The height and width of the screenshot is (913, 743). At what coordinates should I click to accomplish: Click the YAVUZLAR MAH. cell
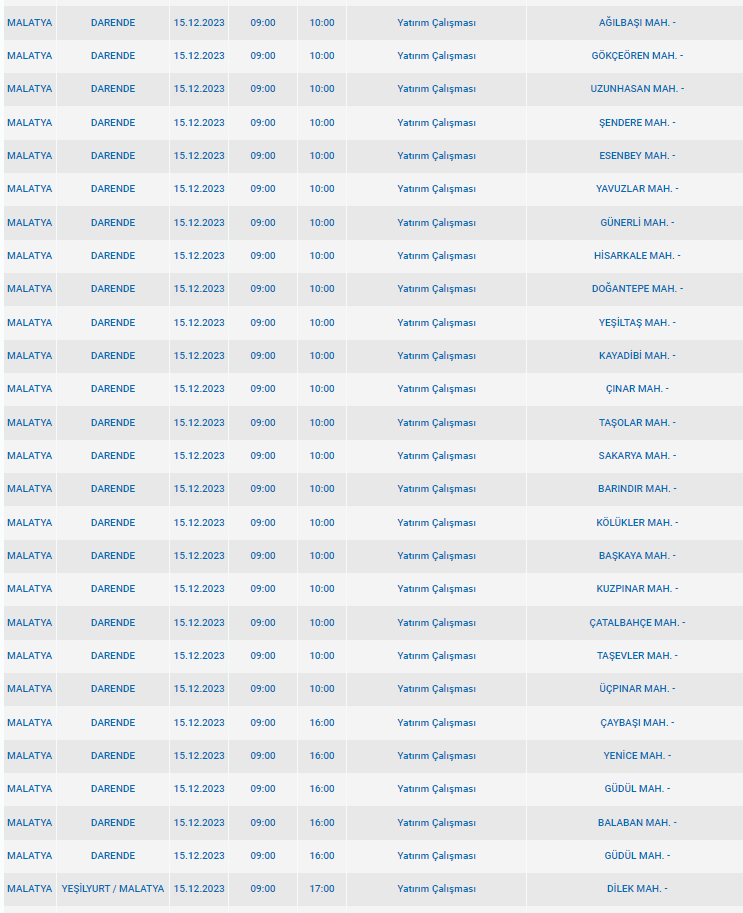click(x=637, y=189)
